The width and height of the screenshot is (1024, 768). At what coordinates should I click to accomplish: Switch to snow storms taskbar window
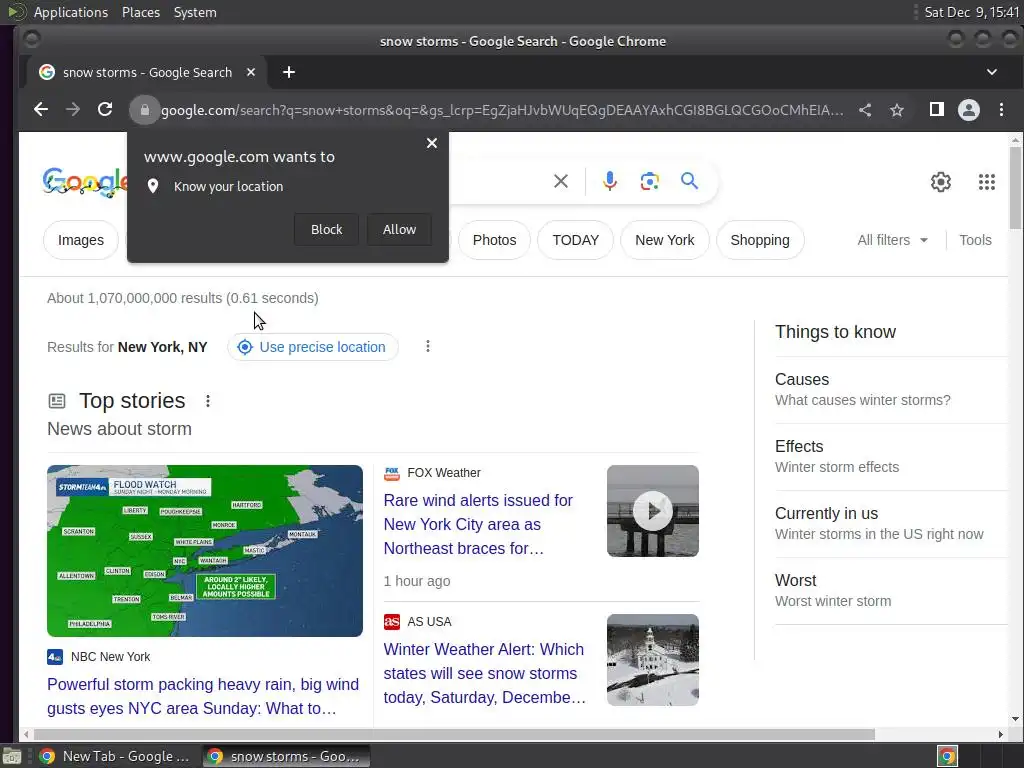[x=286, y=756]
